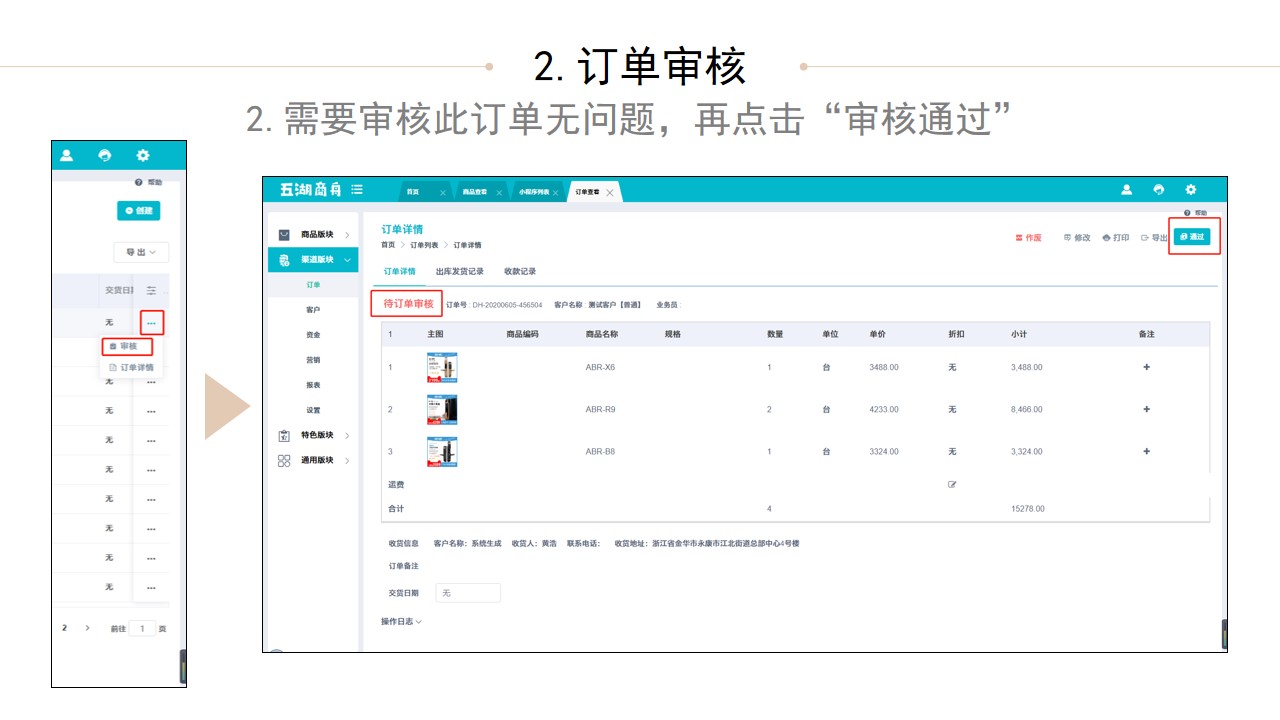Image resolution: width=1280 pixels, height=720 pixels.
Task: Open the 导出 dropdown in left panel
Action: [x=141, y=253]
